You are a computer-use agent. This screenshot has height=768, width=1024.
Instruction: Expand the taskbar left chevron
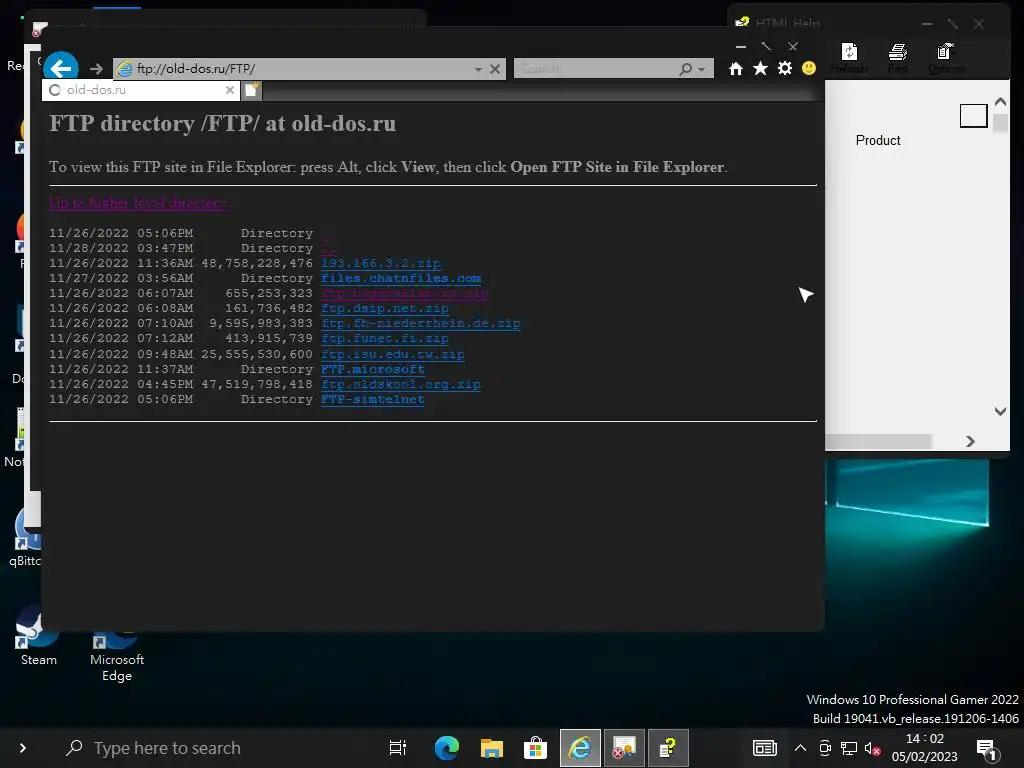tap(23, 748)
